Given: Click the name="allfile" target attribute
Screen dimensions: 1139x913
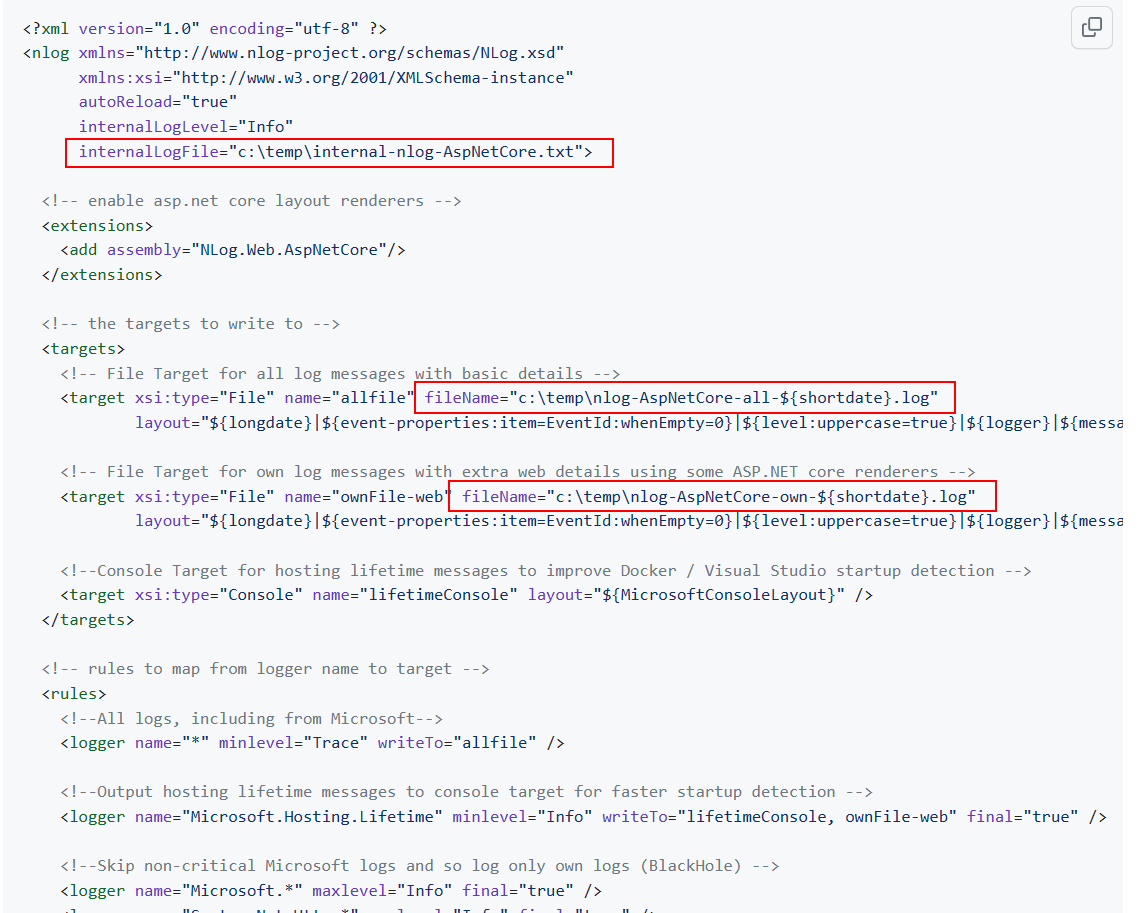Looking at the screenshot, I should (x=349, y=398).
